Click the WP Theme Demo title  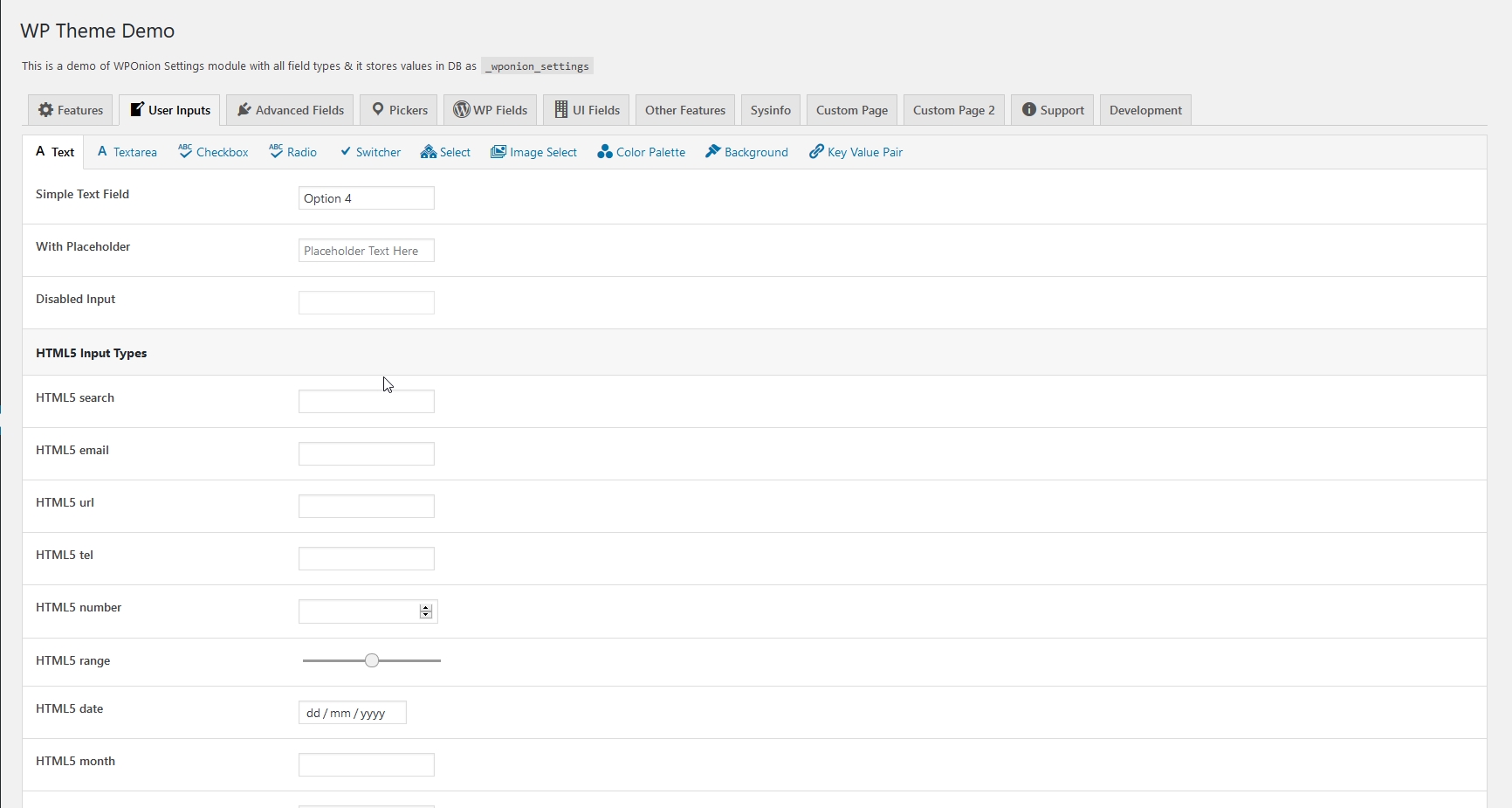click(x=98, y=31)
